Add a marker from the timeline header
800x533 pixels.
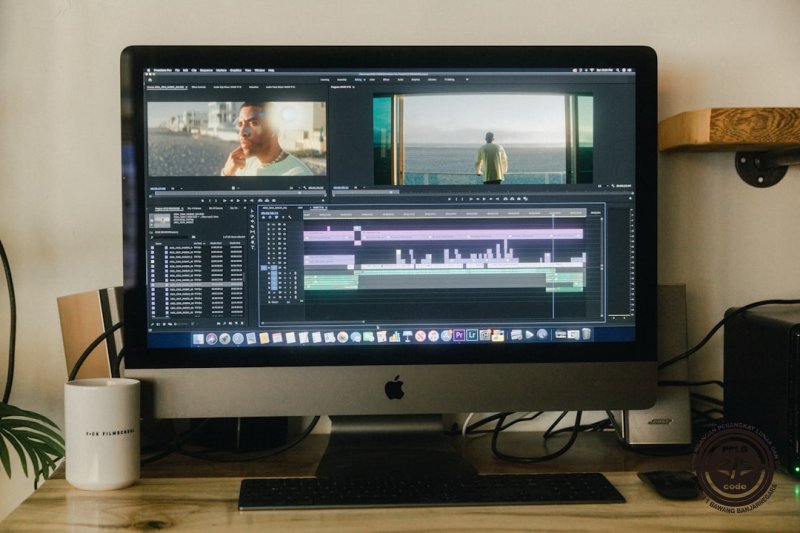pyautogui.click(x=283, y=217)
